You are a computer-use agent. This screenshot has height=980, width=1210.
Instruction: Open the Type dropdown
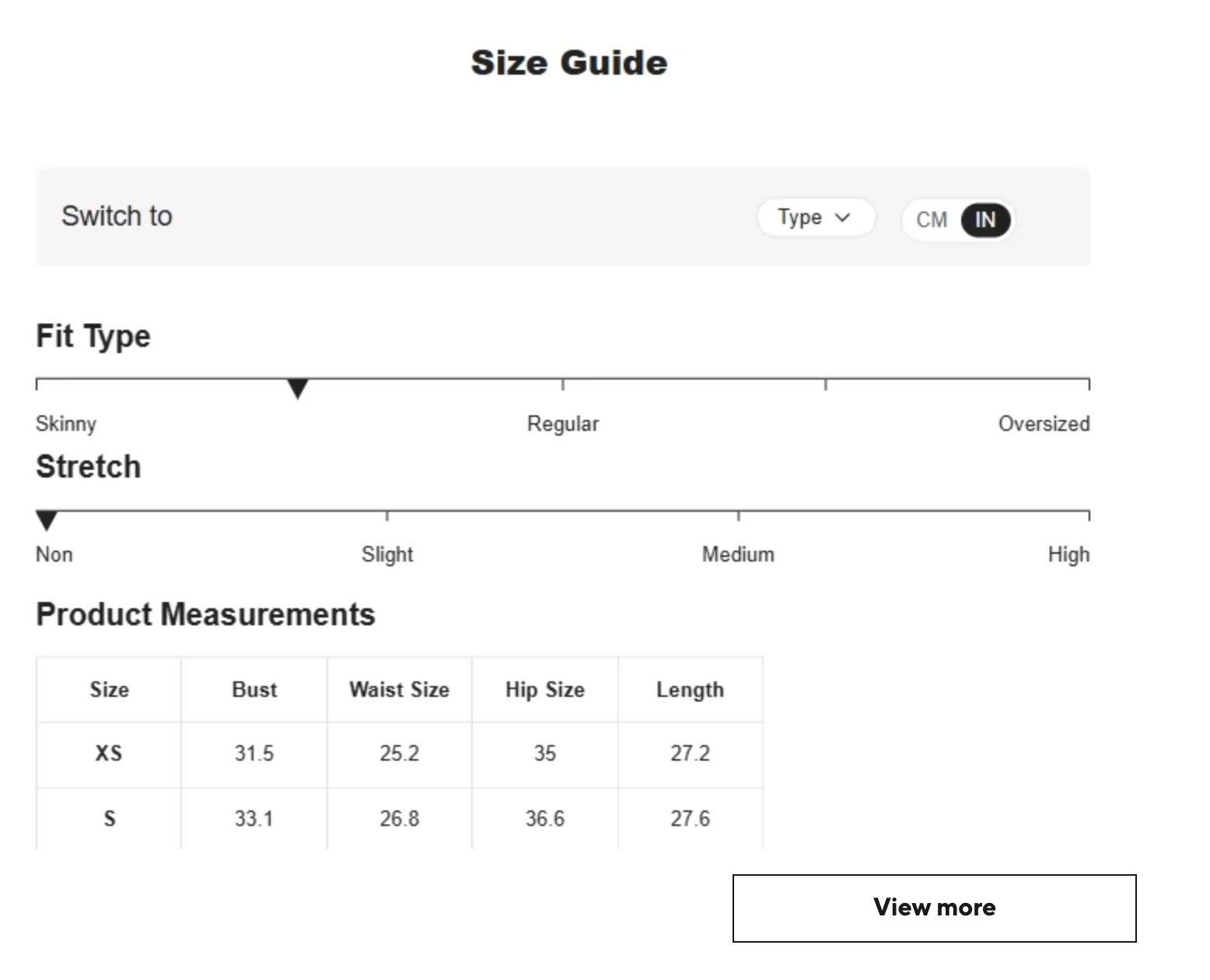click(814, 218)
